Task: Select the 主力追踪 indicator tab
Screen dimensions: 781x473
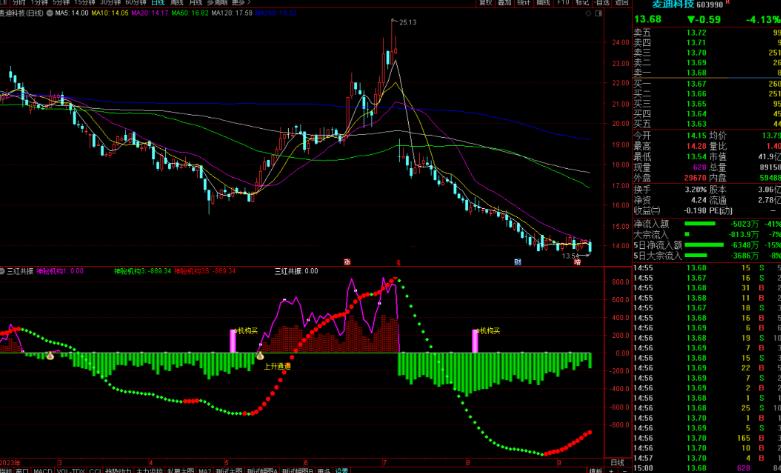Action: [149, 471]
